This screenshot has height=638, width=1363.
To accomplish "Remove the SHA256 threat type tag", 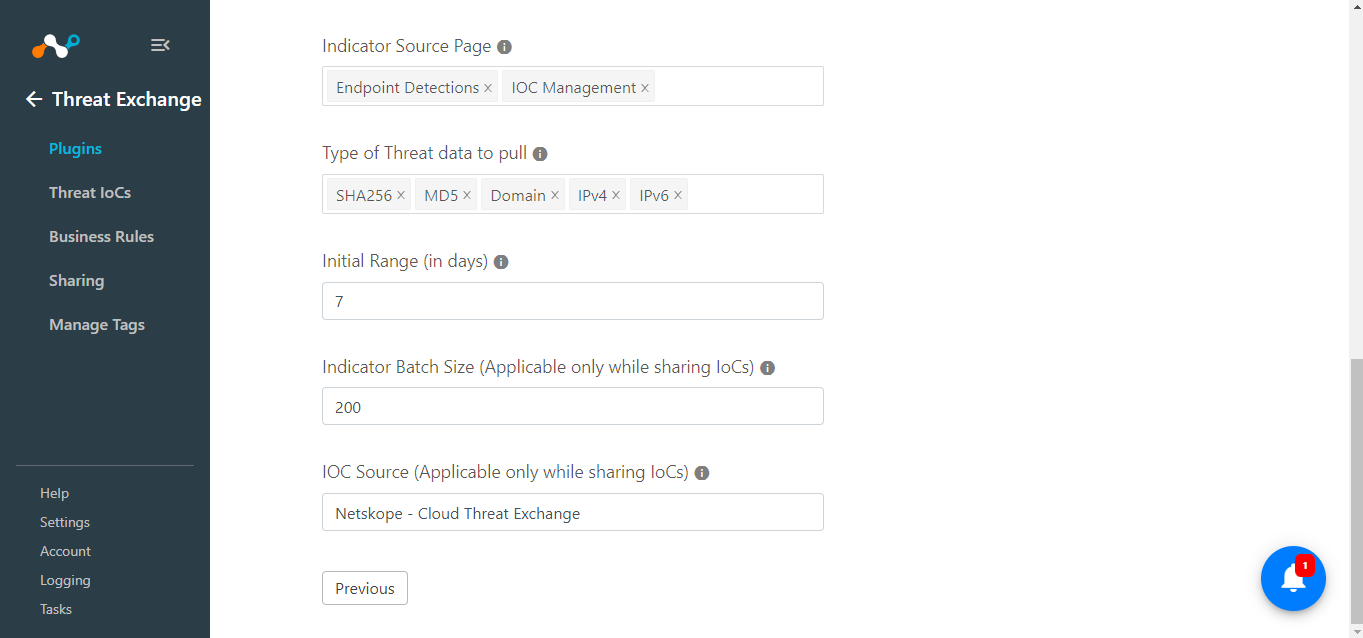I will [x=401, y=195].
